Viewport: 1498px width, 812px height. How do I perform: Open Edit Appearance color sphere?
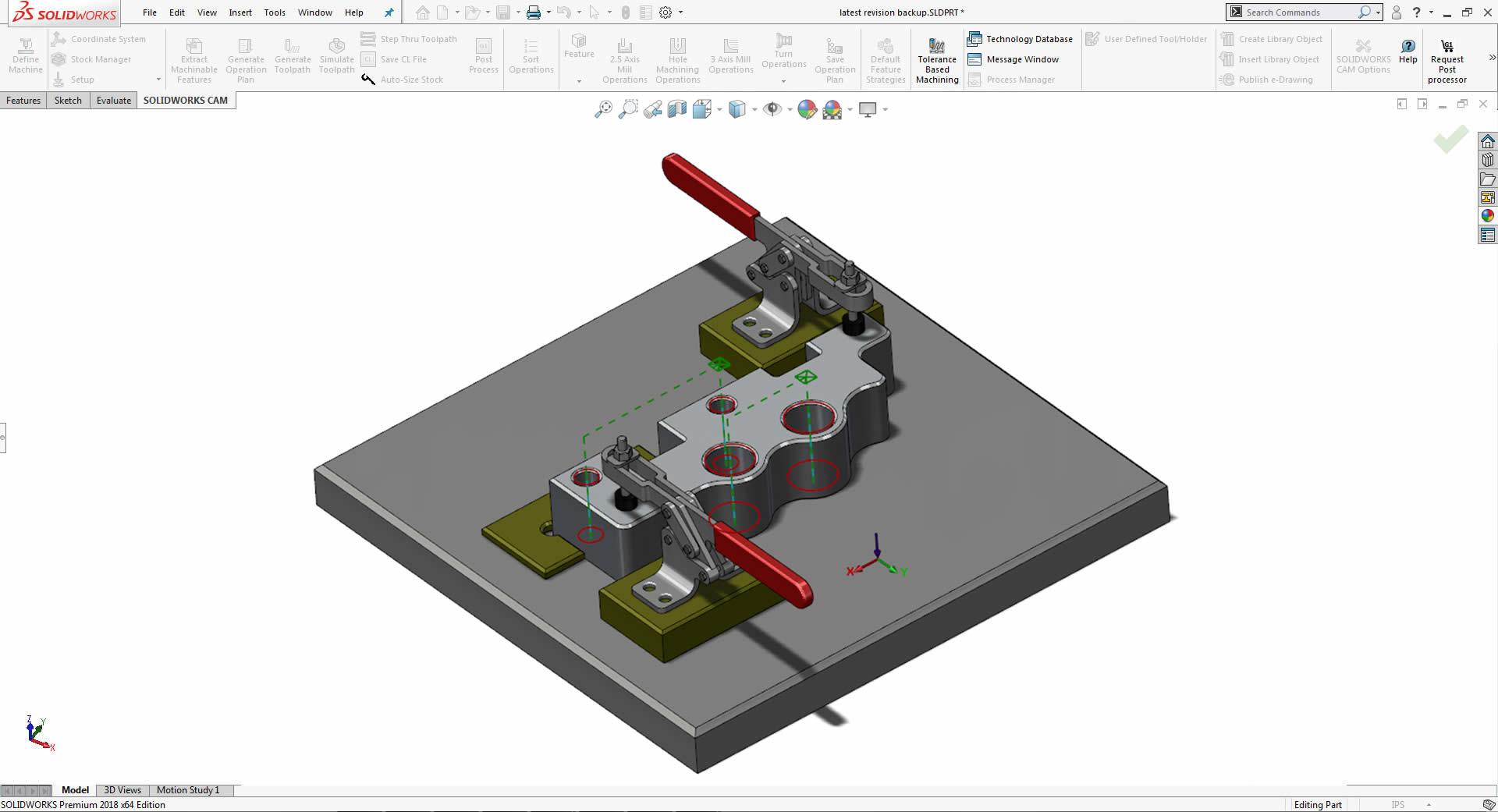coord(807,110)
